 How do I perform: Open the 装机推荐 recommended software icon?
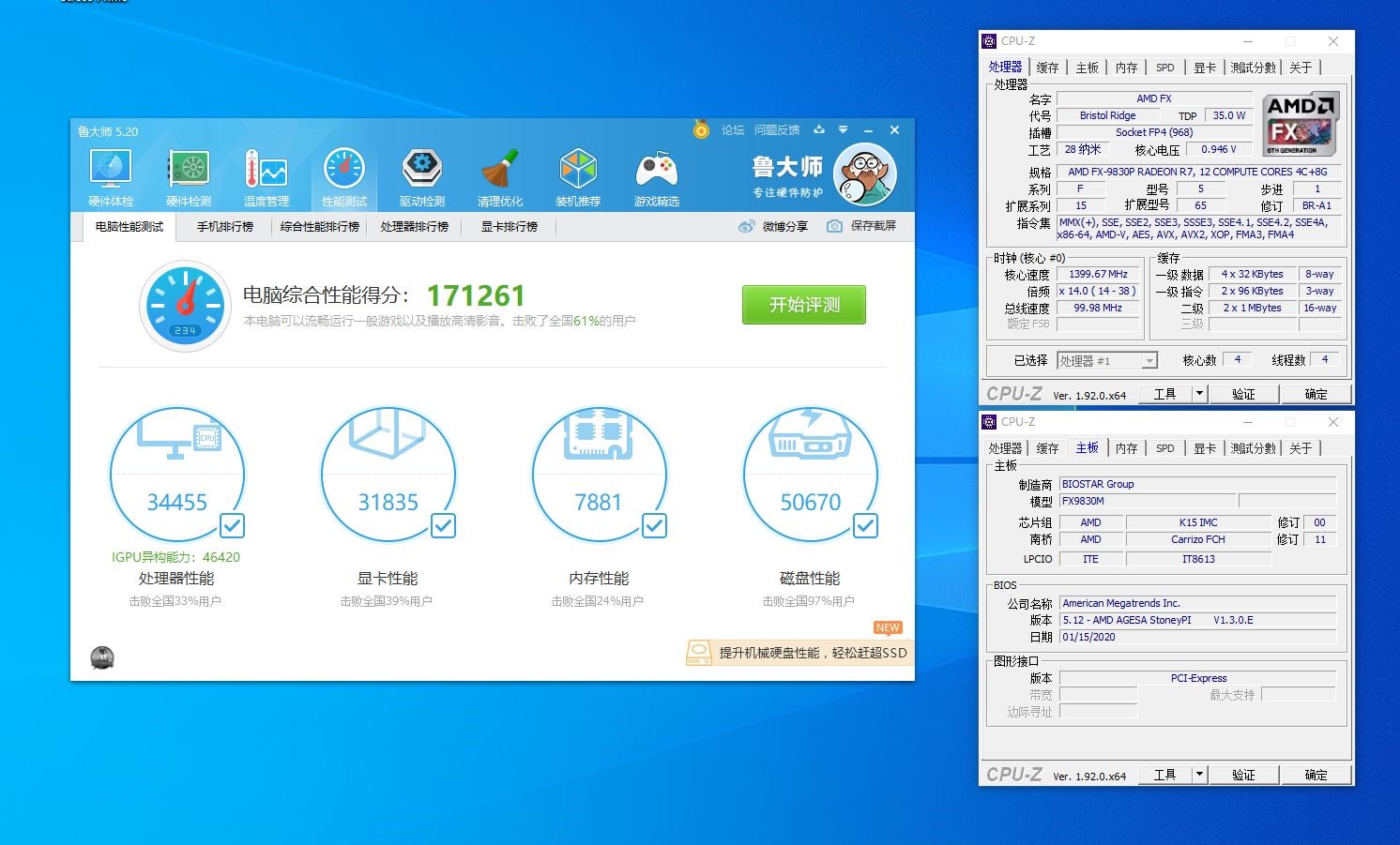(x=578, y=176)
